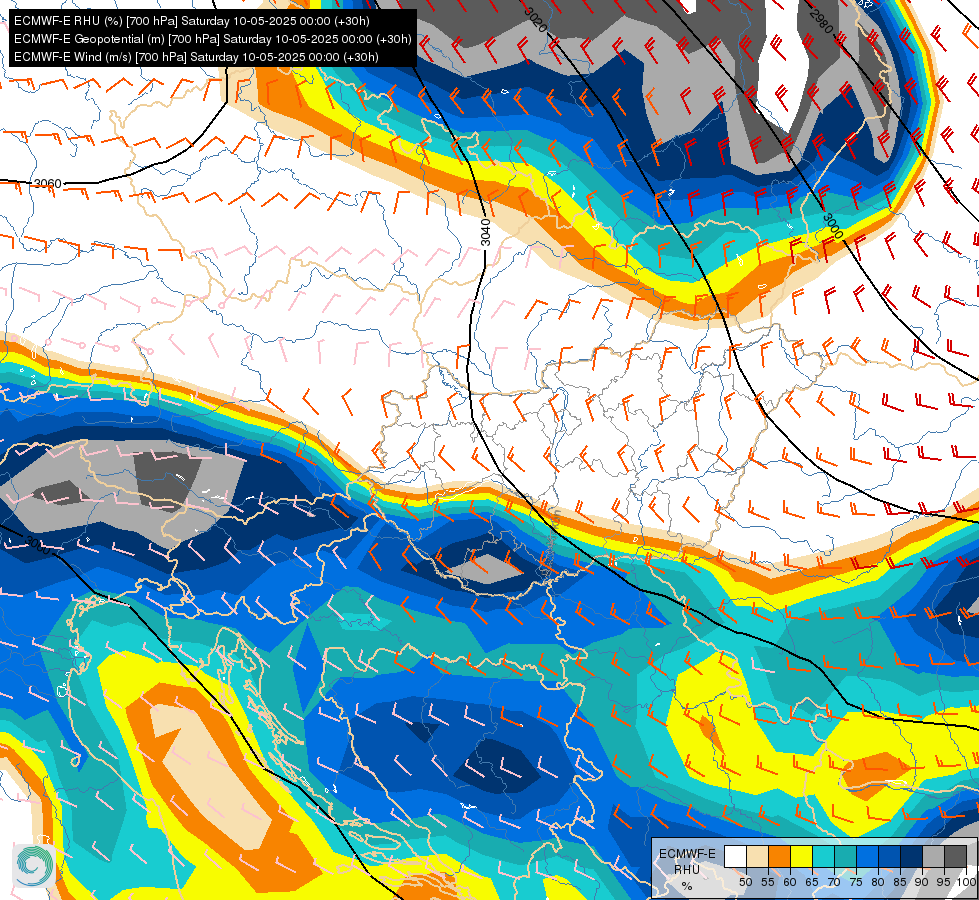Image resolution: width=979 pixels, height=900 pixels.
Task: Click the legend tick label 70
Action: click(x=834, y=882)
